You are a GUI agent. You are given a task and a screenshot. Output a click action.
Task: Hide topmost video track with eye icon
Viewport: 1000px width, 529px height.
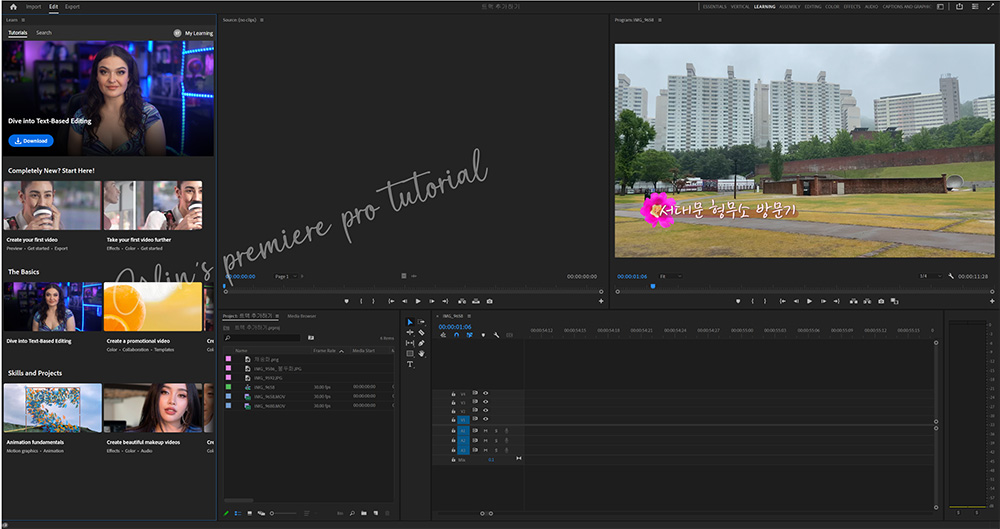[x=485, y=393]
